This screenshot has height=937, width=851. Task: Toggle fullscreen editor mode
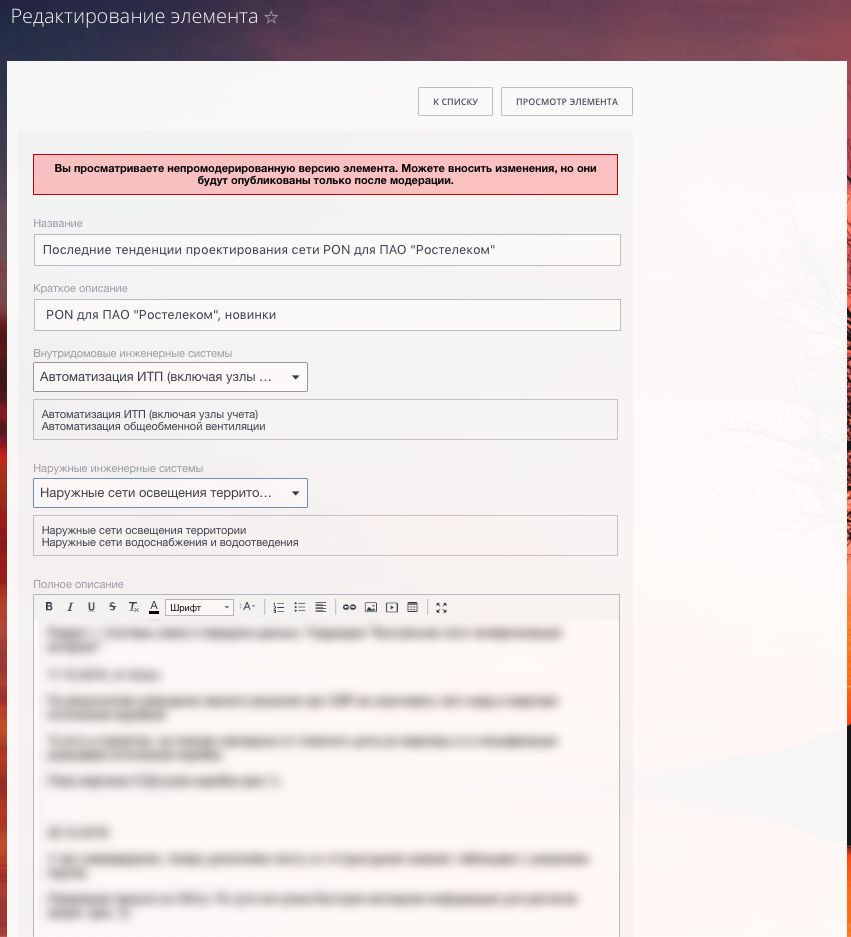(442, 607)
